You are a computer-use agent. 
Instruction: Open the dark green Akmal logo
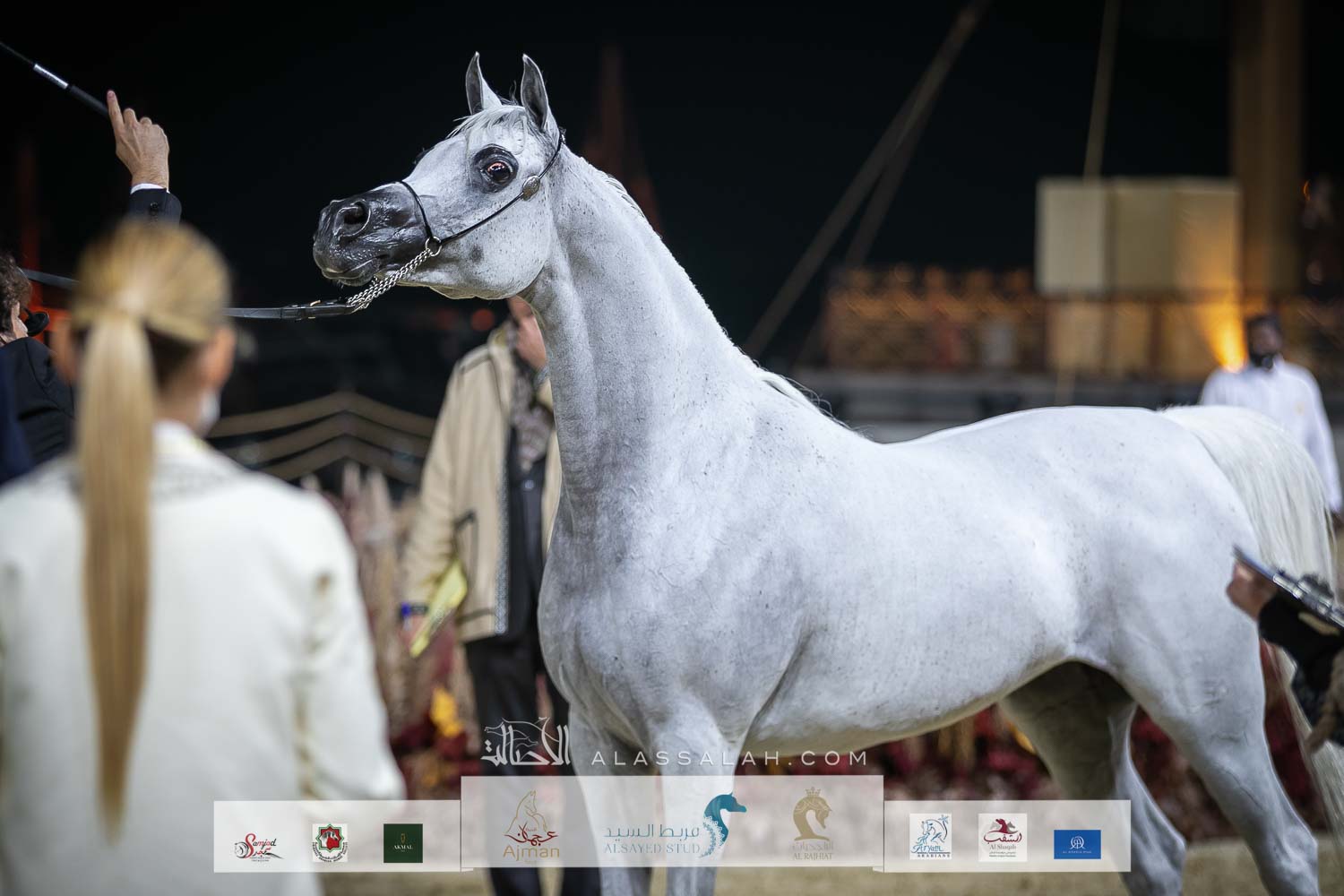402,843
